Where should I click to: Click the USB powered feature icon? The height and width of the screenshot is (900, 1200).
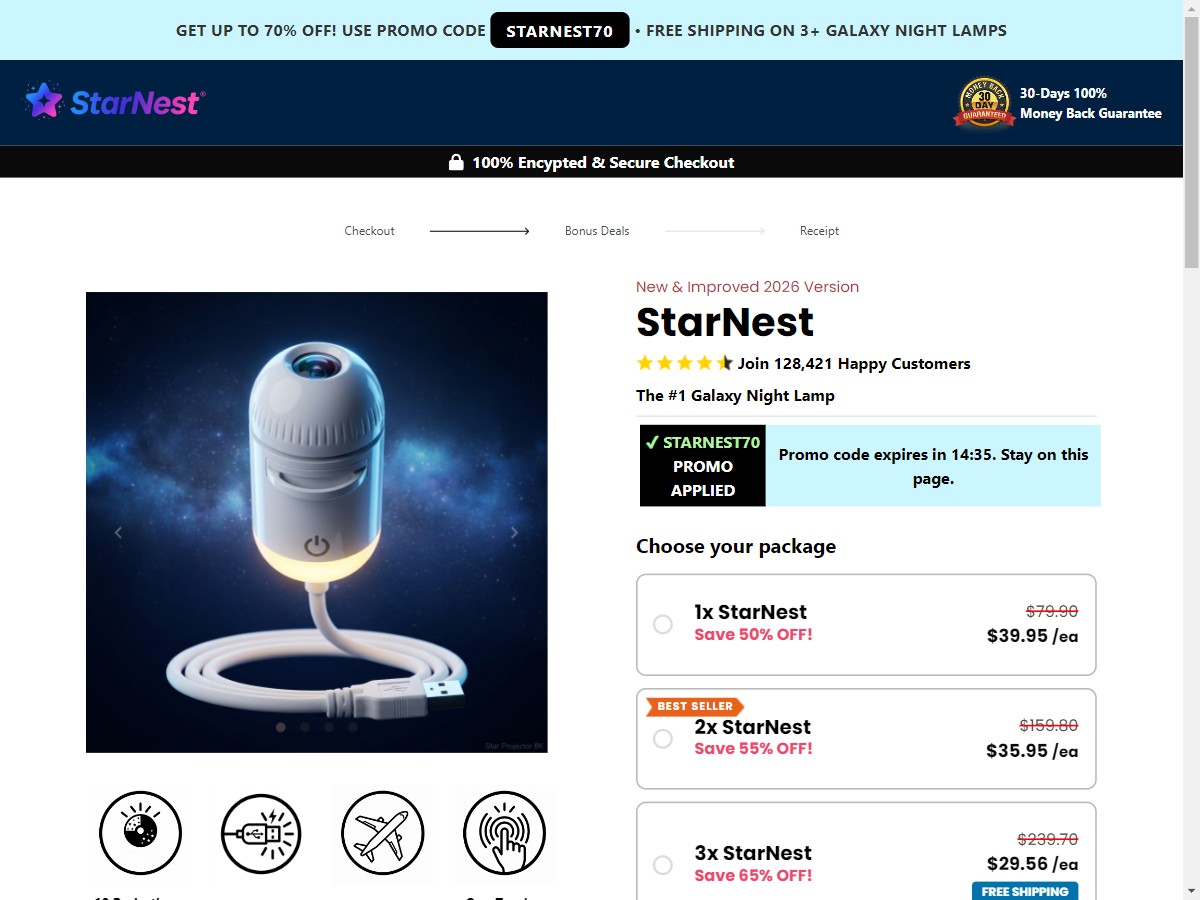point(261,832)
